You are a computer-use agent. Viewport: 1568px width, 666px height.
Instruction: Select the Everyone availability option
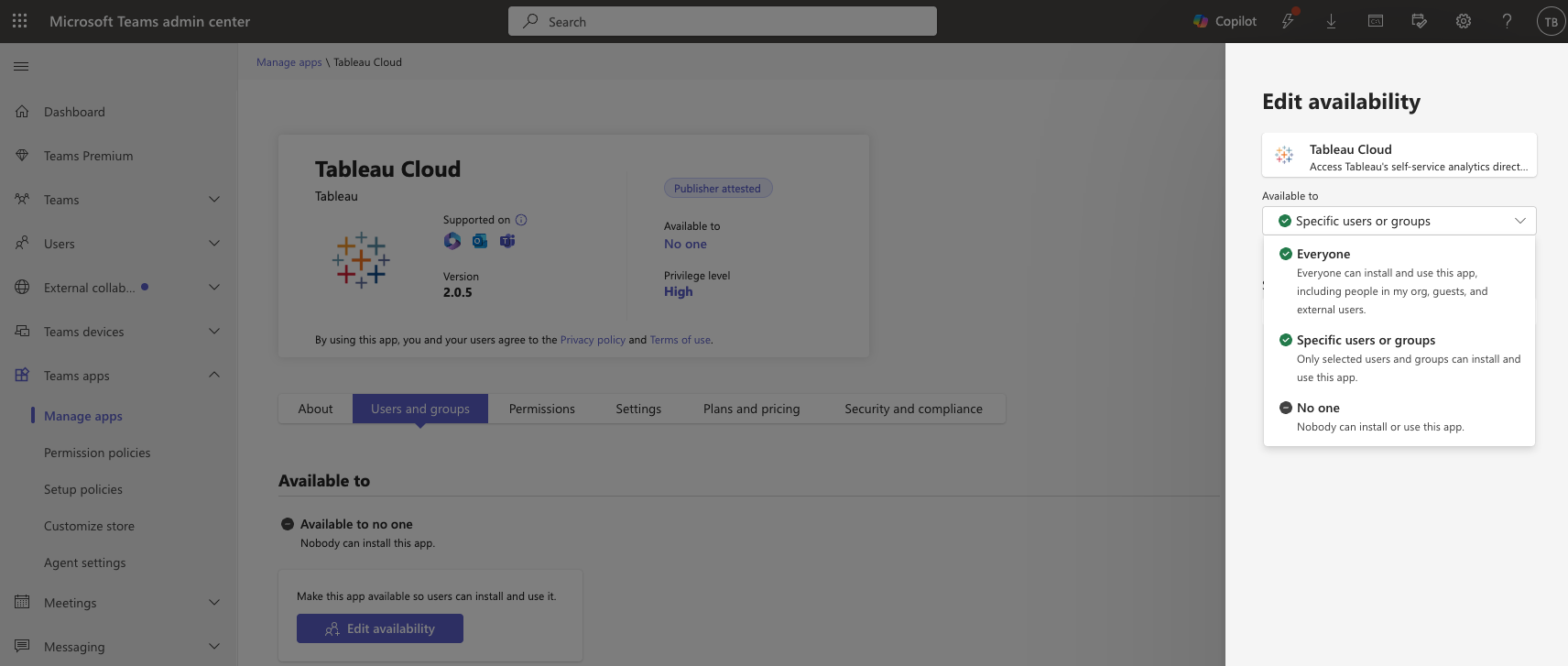pos(1323,254)
